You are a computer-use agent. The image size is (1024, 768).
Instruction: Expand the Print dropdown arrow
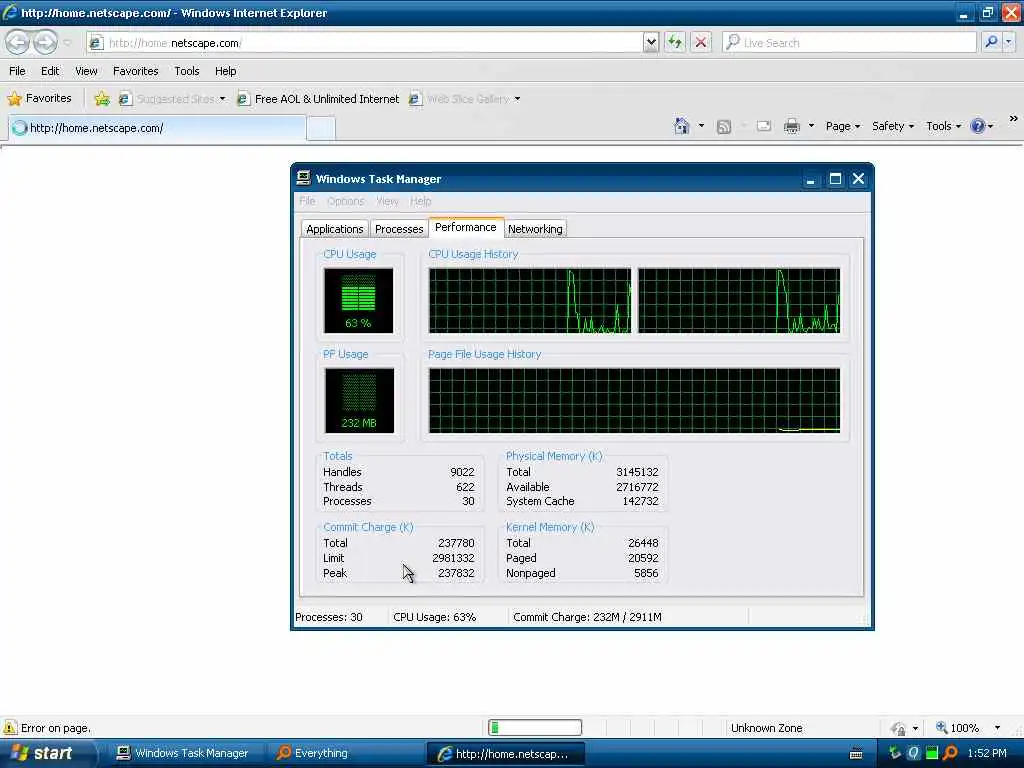click(810, 126)
